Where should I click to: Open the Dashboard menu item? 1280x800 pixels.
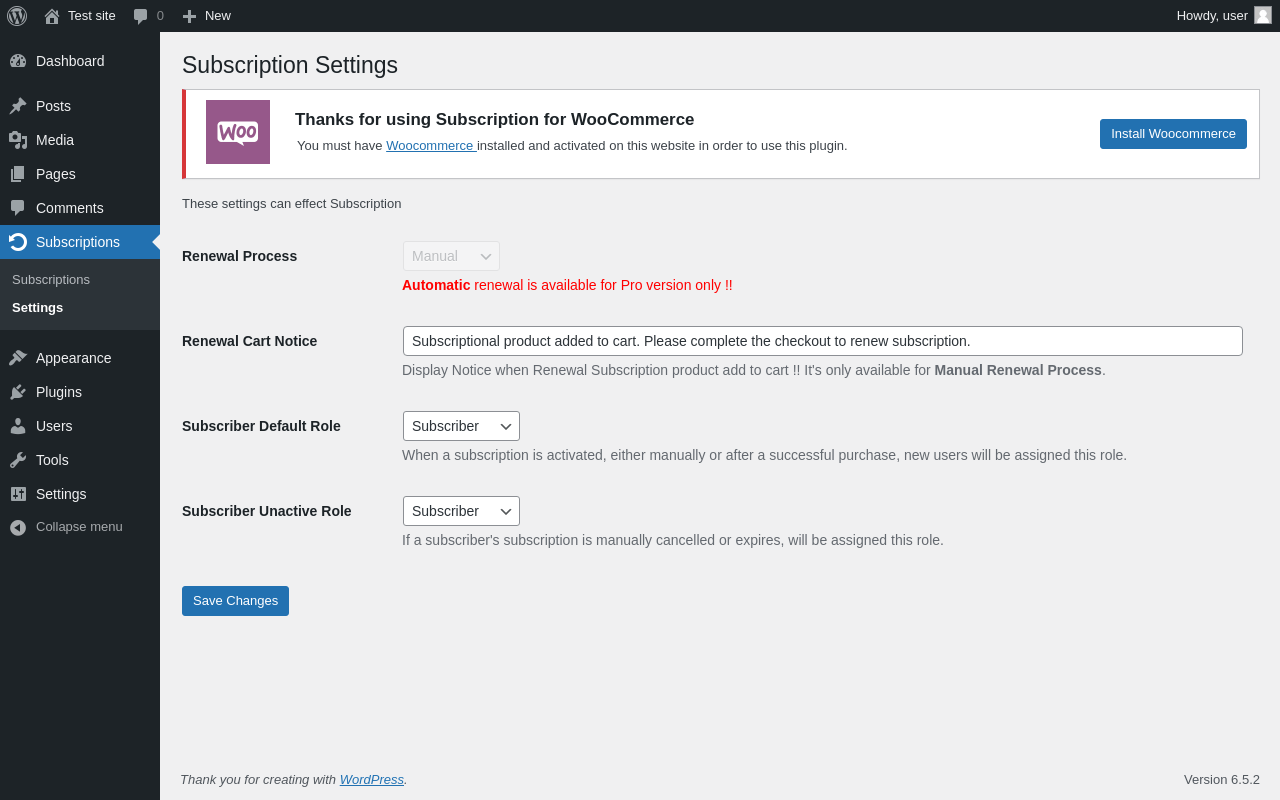(x=70, y=61)
